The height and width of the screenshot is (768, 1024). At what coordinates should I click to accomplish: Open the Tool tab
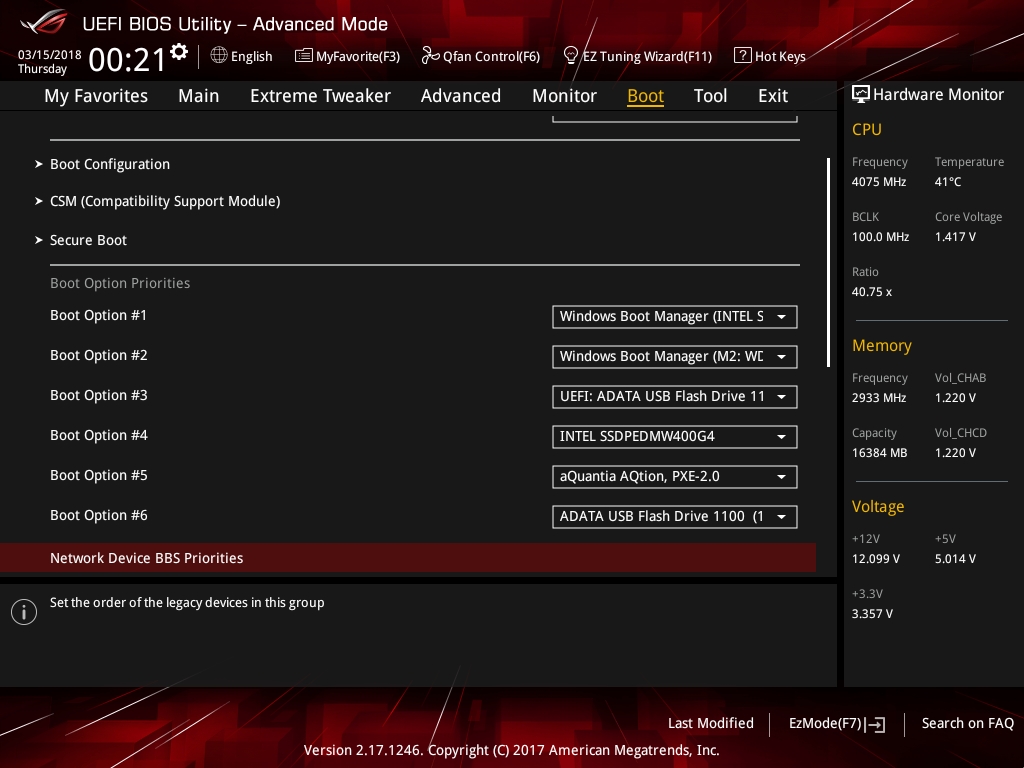(x=710, y=96)
